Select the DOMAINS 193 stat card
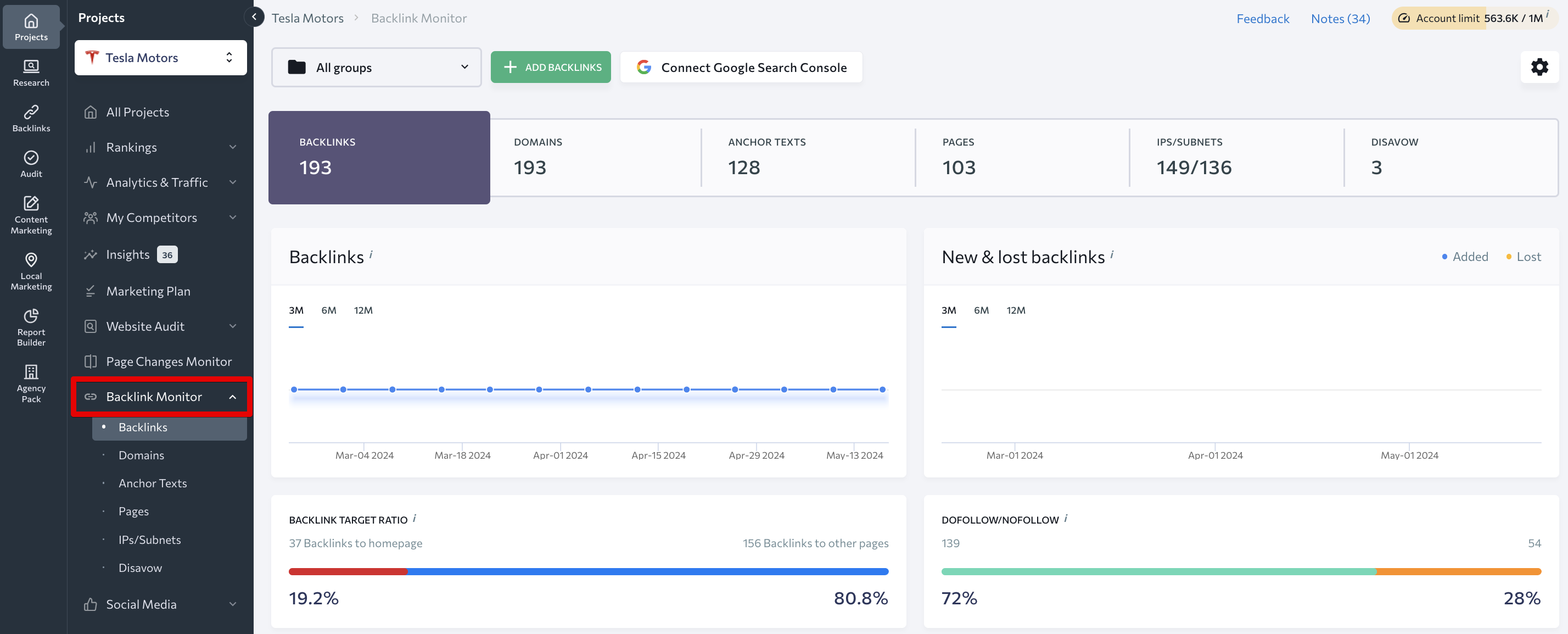This screenshot has width=1568, height=634. coord(595,157)
